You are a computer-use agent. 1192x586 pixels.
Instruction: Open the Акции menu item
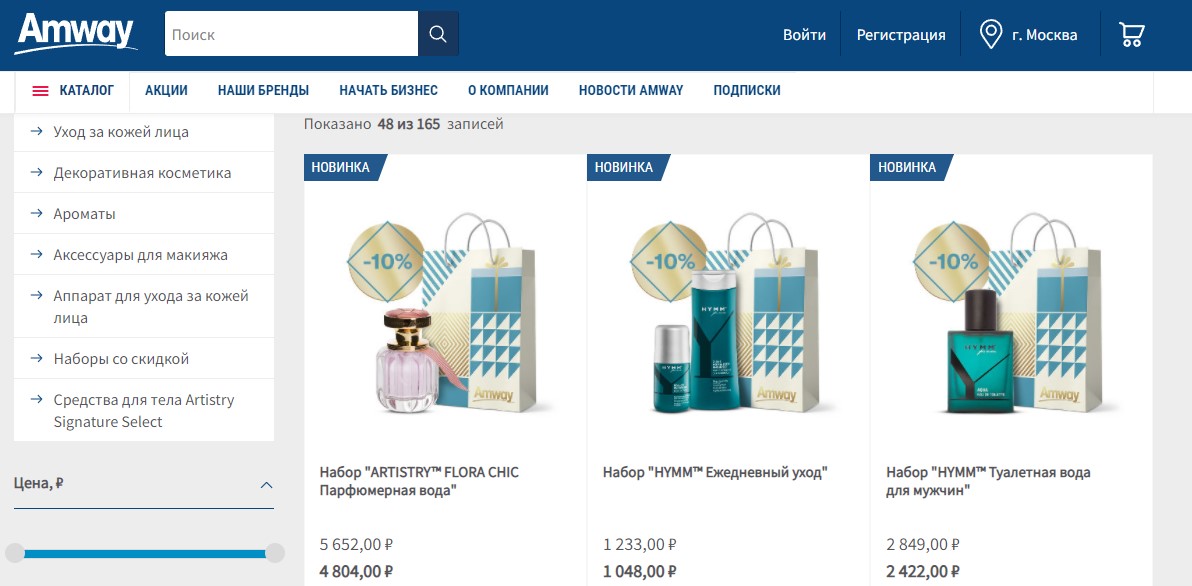click(166, 90)
